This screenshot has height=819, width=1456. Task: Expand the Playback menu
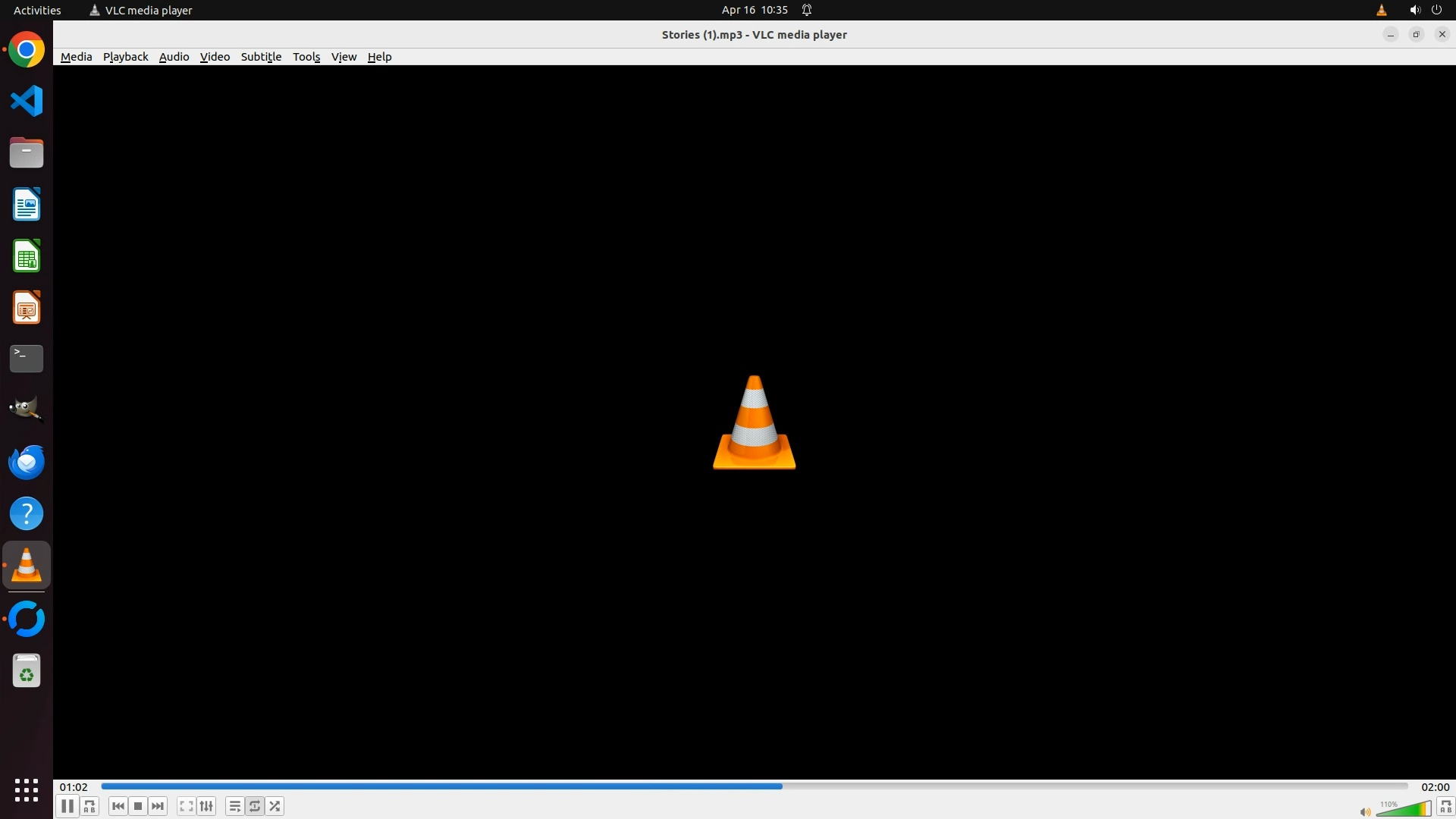pos(125,57)
